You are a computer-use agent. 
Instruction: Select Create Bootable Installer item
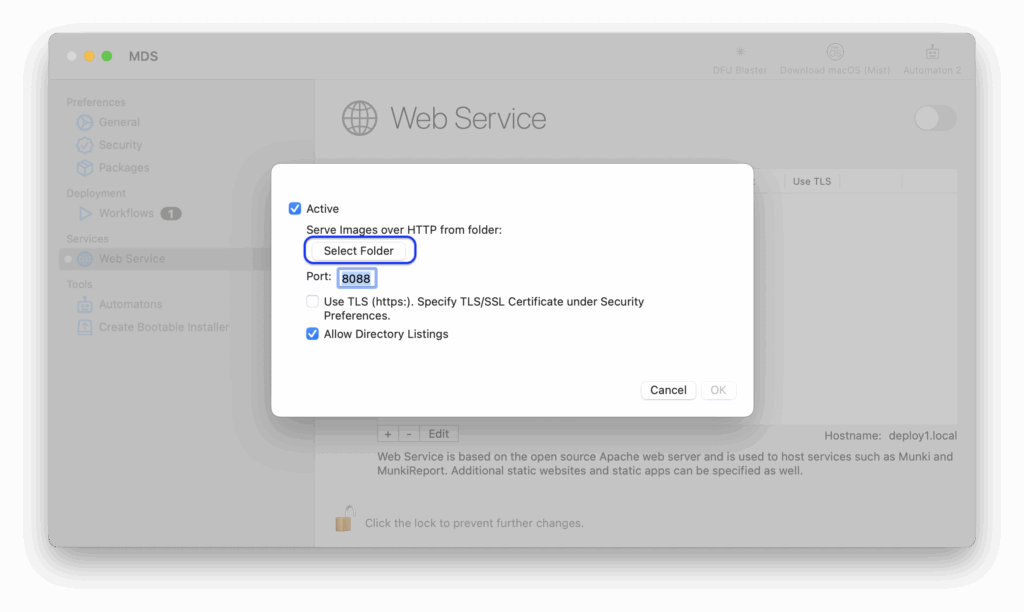tap(164, 327)
